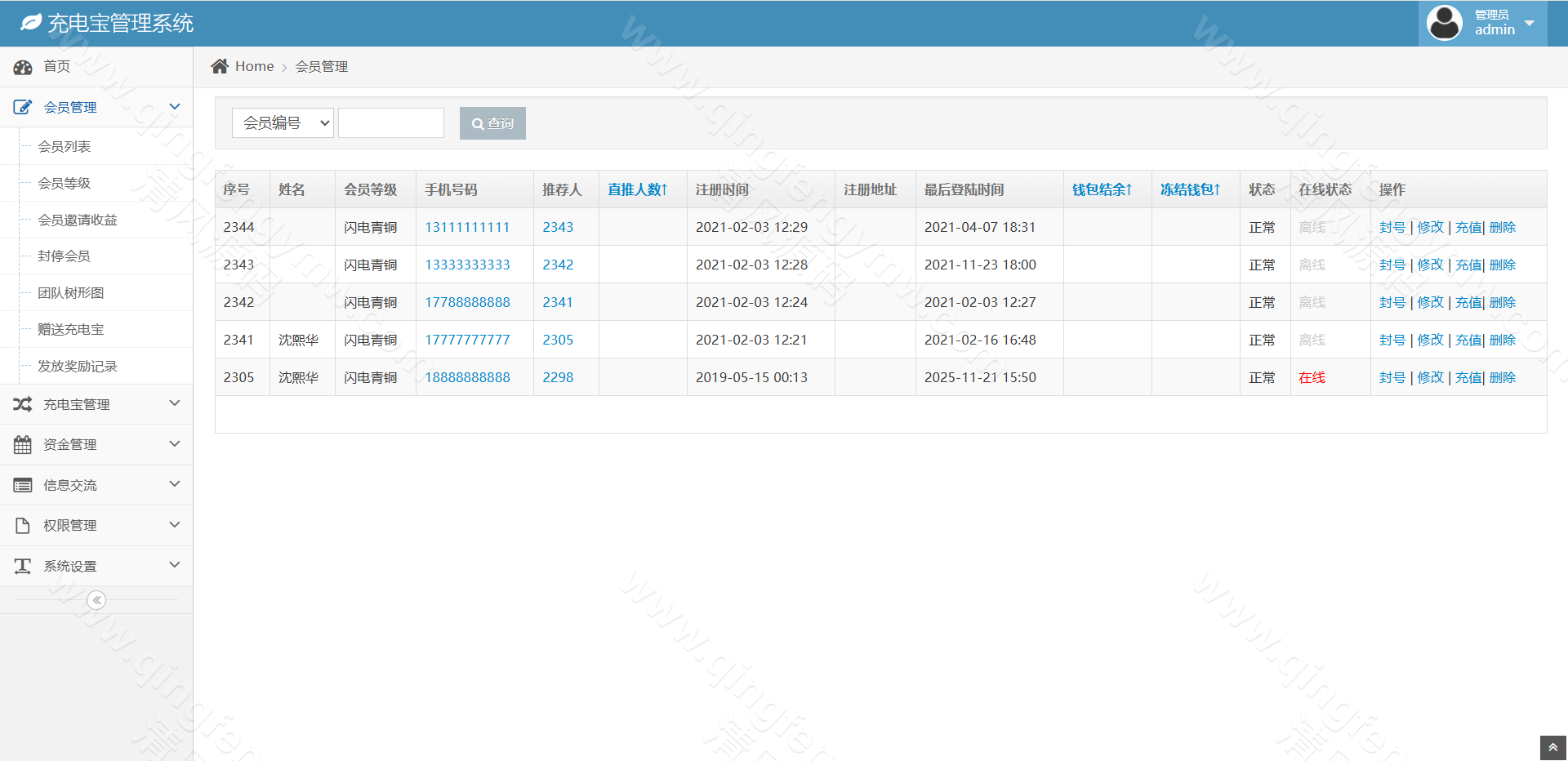This screenshot has width=1568, height=761.
Task: Click 删除 for member 2305
Action: (1503, 377)
